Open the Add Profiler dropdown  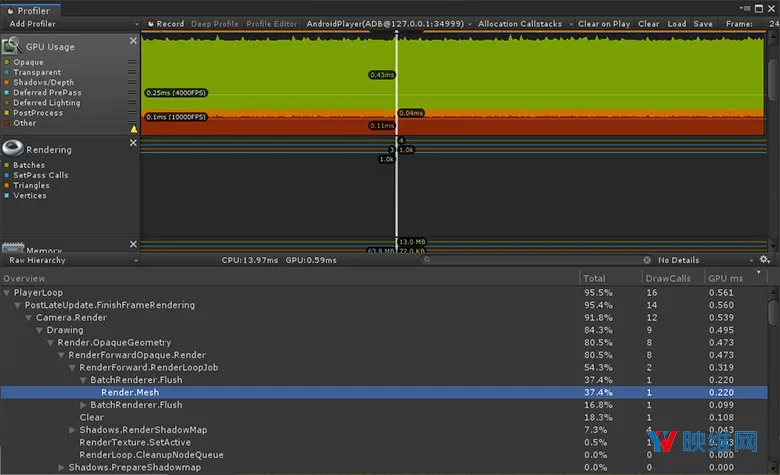pos(73,24)
